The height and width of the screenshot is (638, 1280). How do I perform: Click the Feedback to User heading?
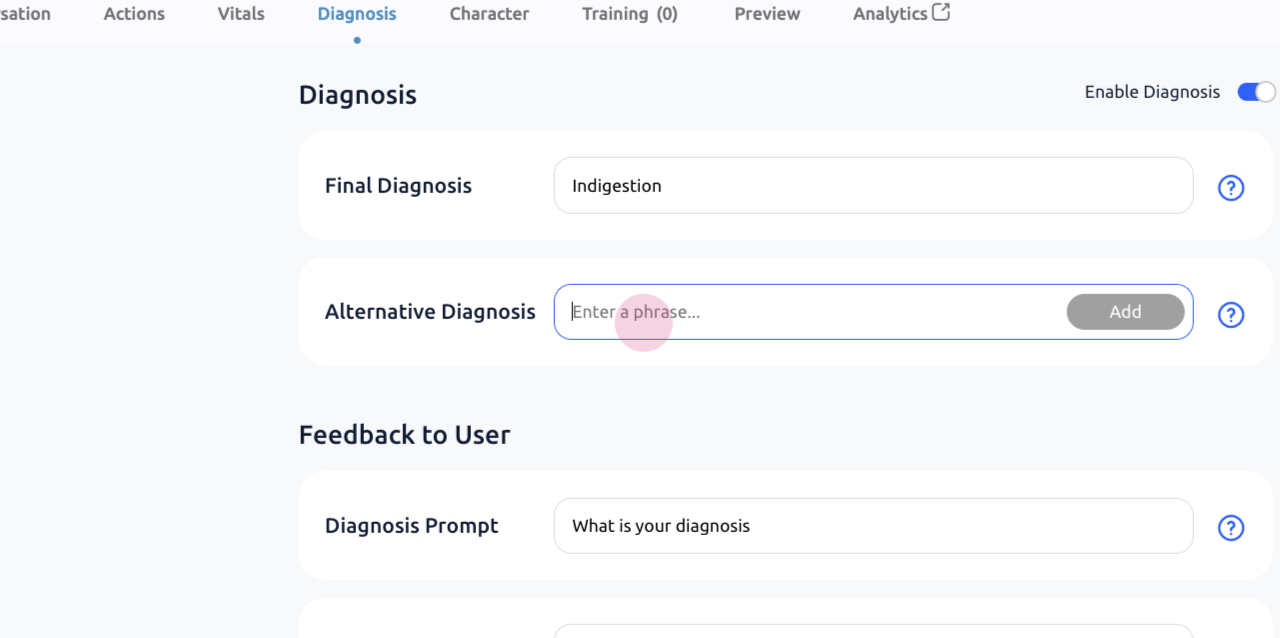pyautogui.click(x=404, y=435)
